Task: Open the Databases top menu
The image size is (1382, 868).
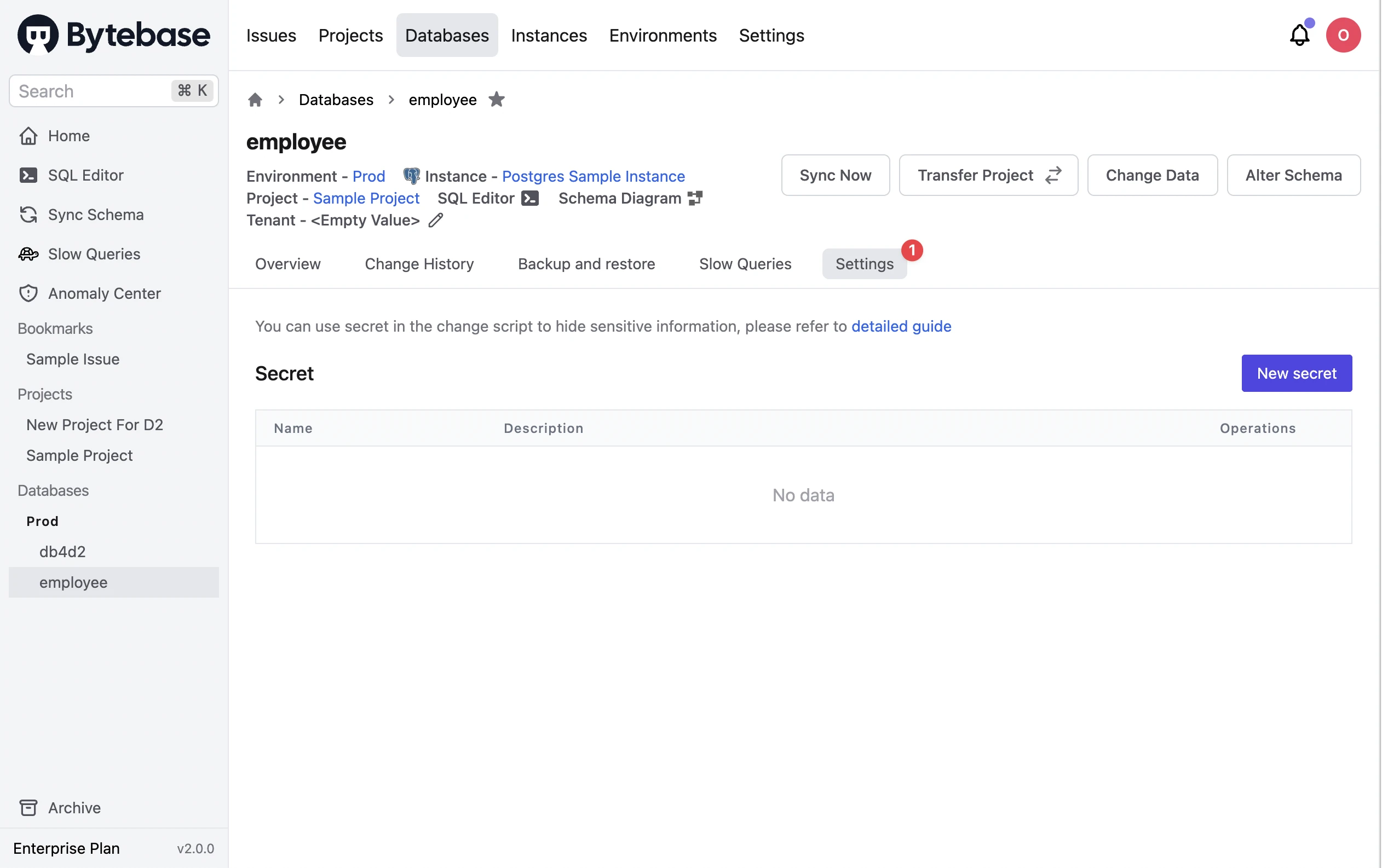Action: coord(447,35)
